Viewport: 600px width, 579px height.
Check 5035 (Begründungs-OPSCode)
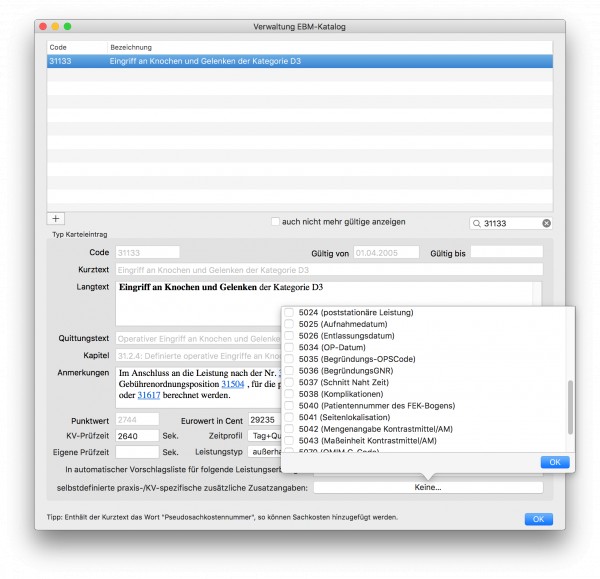coord(289,359)
